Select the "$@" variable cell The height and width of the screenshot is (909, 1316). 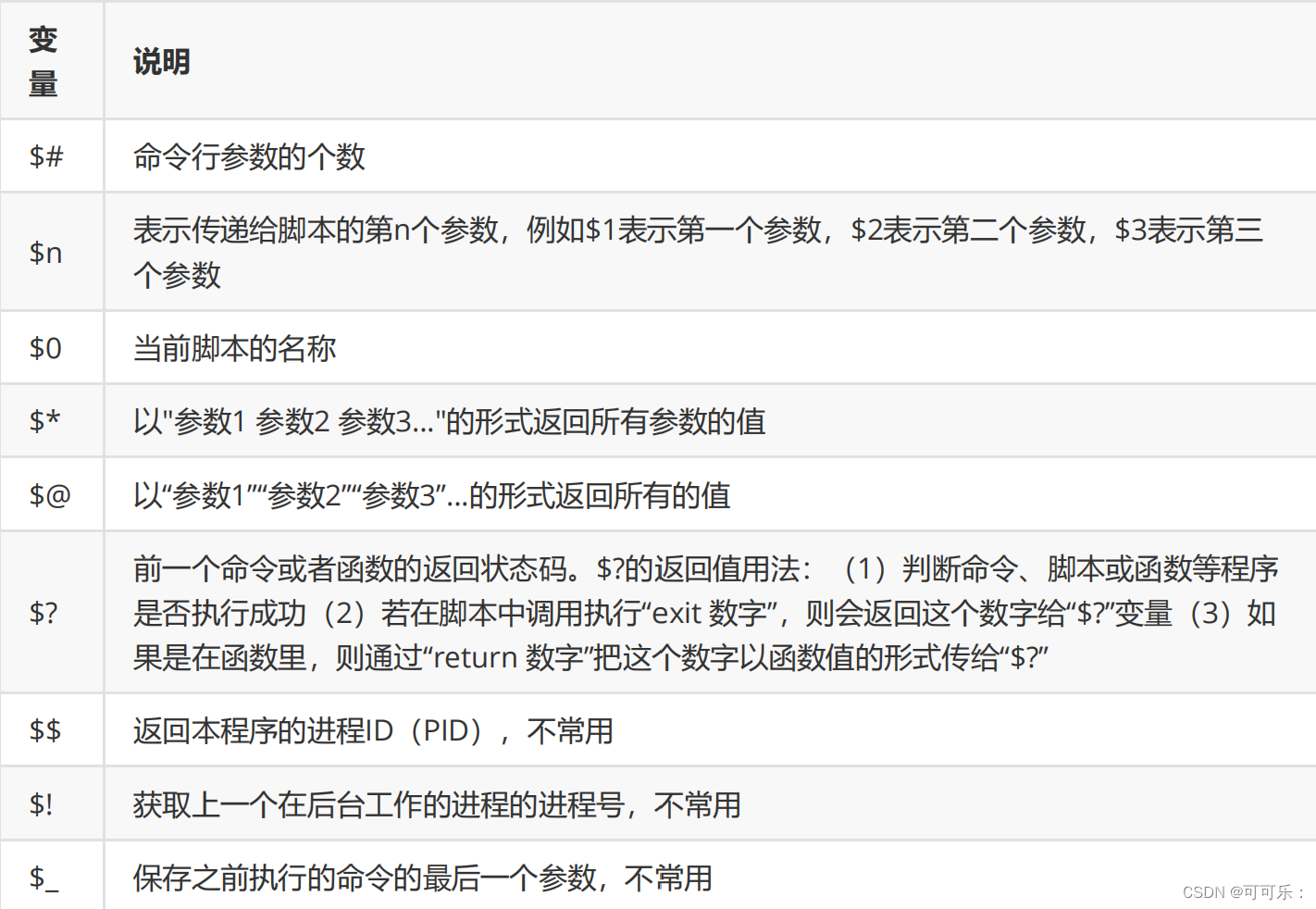click(50, 495)
